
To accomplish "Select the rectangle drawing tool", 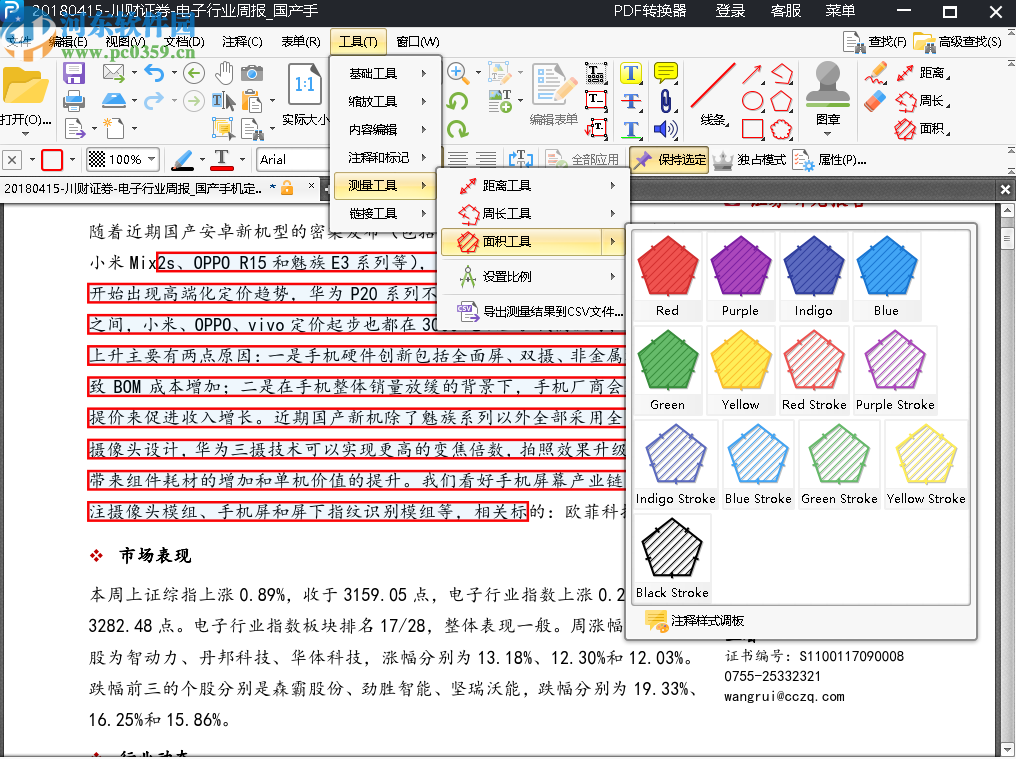I will click(753, 129).
